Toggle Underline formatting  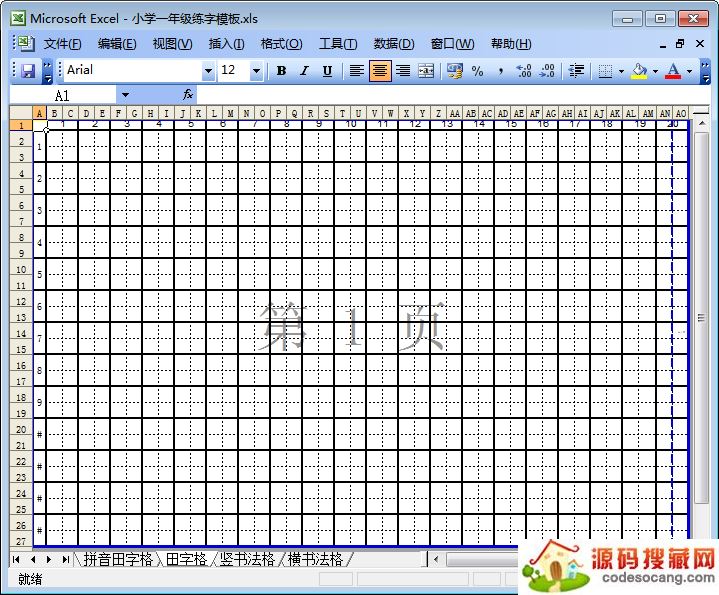[x=327, y=71]
